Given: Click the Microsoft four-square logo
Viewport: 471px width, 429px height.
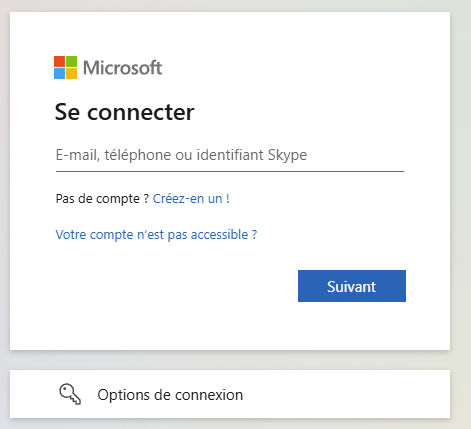Looking at the screenshot, I should 65,67.
